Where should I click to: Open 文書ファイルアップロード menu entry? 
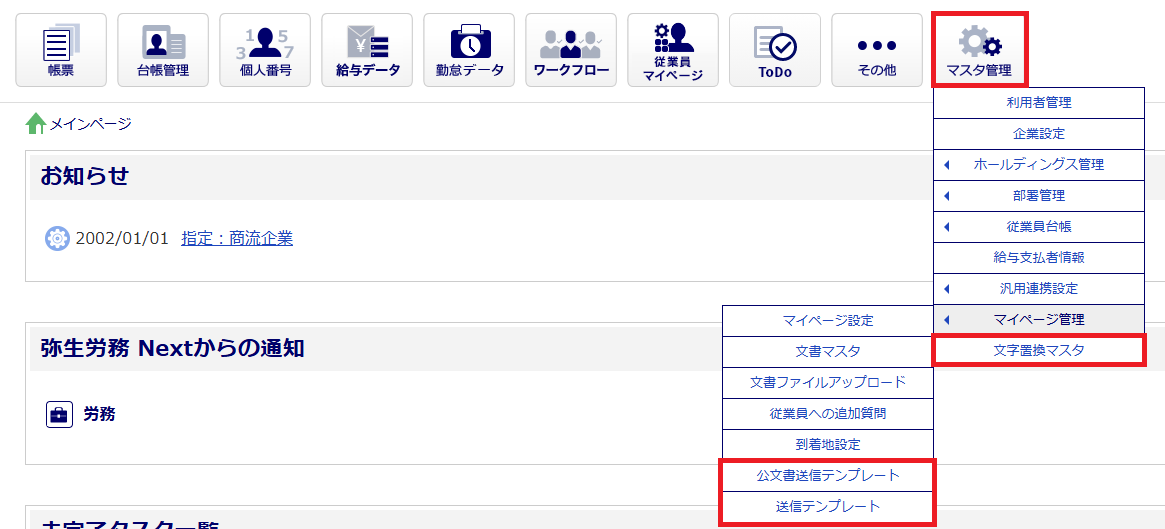click(x=828, y=383)
